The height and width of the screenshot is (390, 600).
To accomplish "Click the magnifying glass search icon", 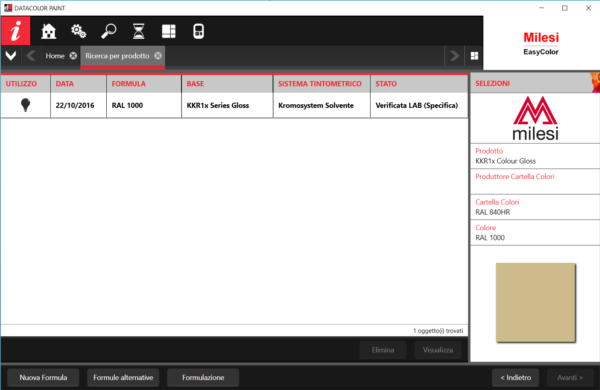I will click(109, 31).
